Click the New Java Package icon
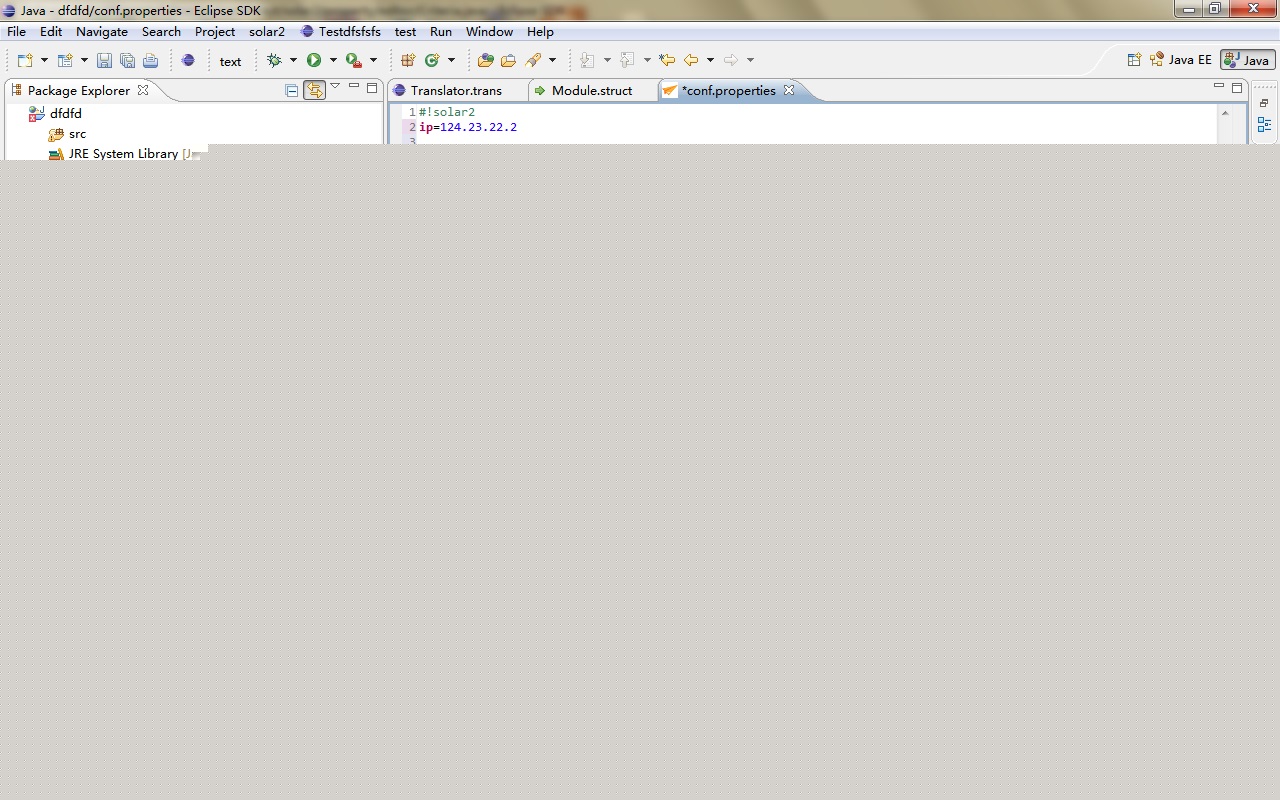This screenshot has width=1280, height=800. (x=408, y=60)
